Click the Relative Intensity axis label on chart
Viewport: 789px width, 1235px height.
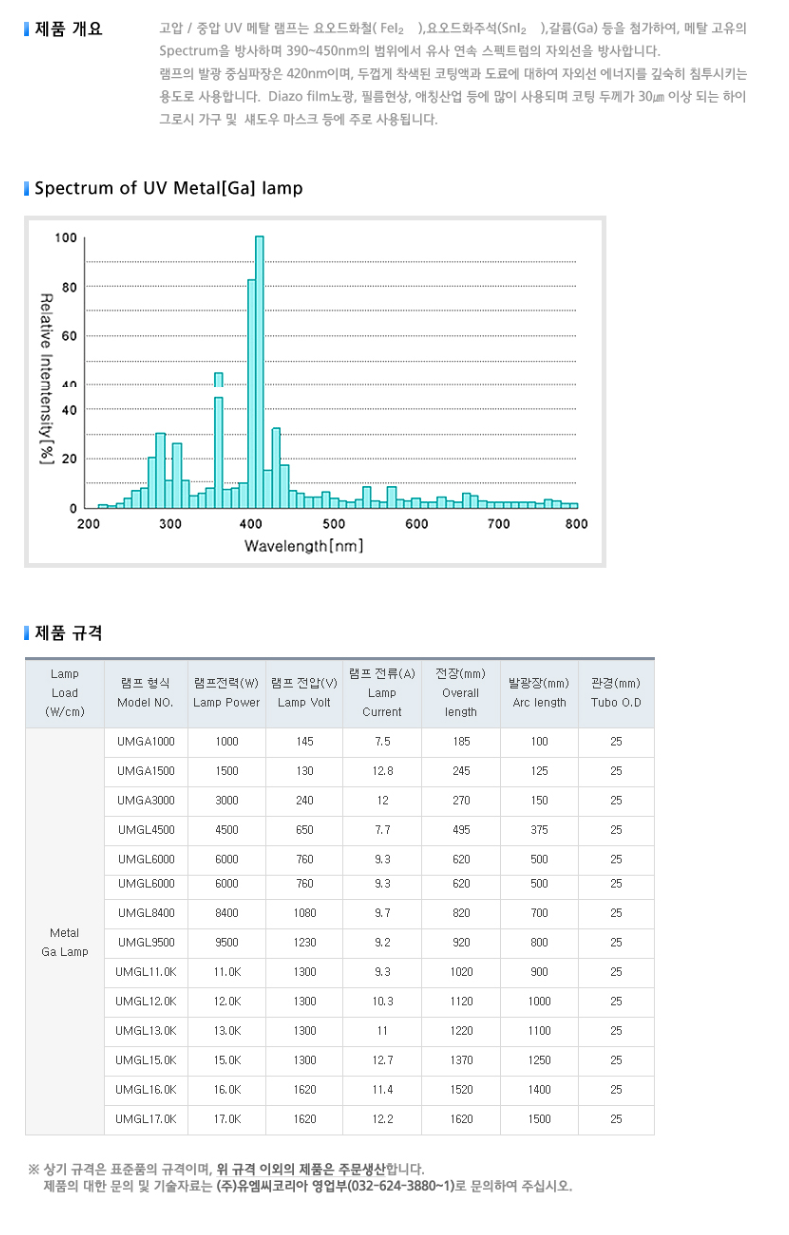tap(46, 380)
